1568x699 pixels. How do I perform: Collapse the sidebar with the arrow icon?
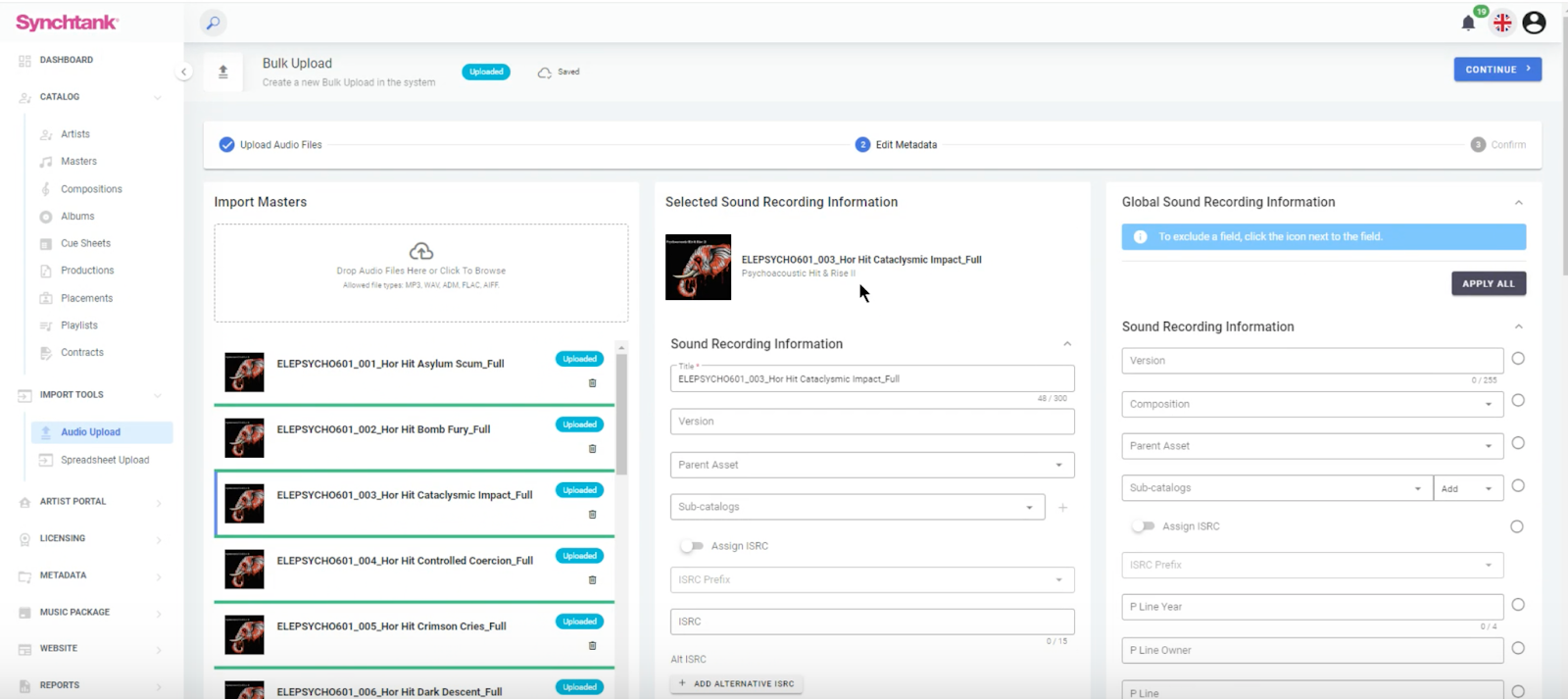point(183,72)
